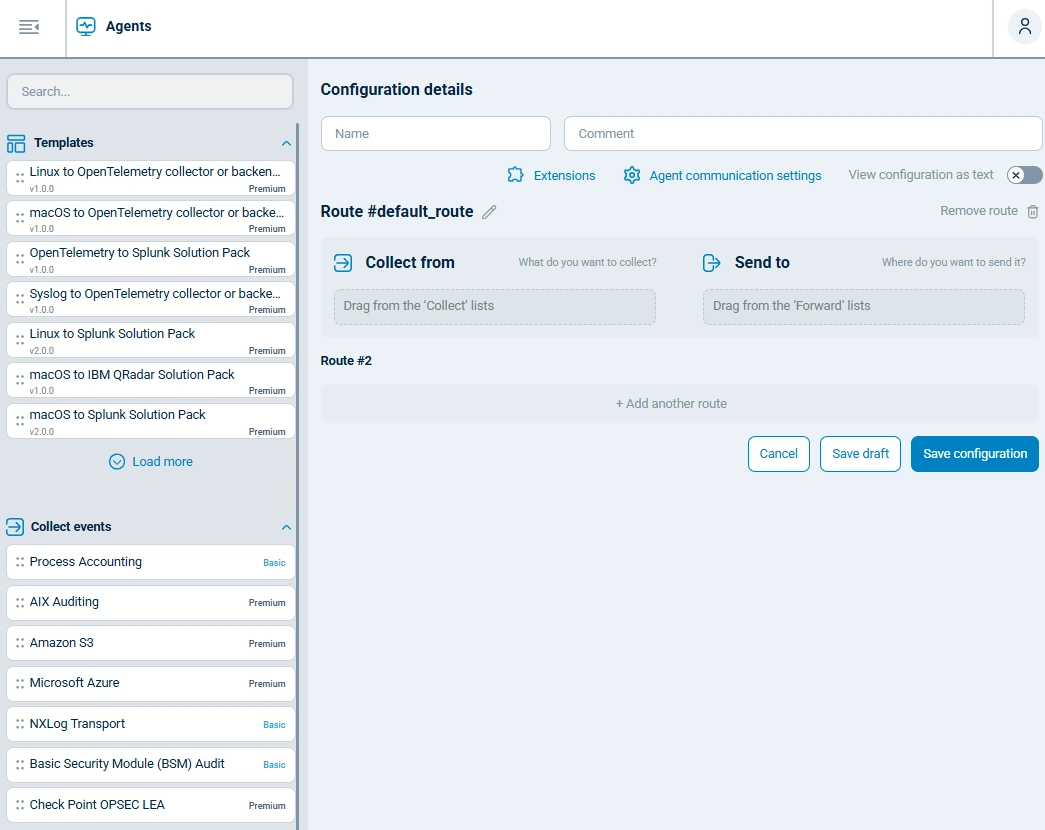Click the pencil to rename default_route
This screenshot has height=830, width=1045.
click(x=489, y=211)
